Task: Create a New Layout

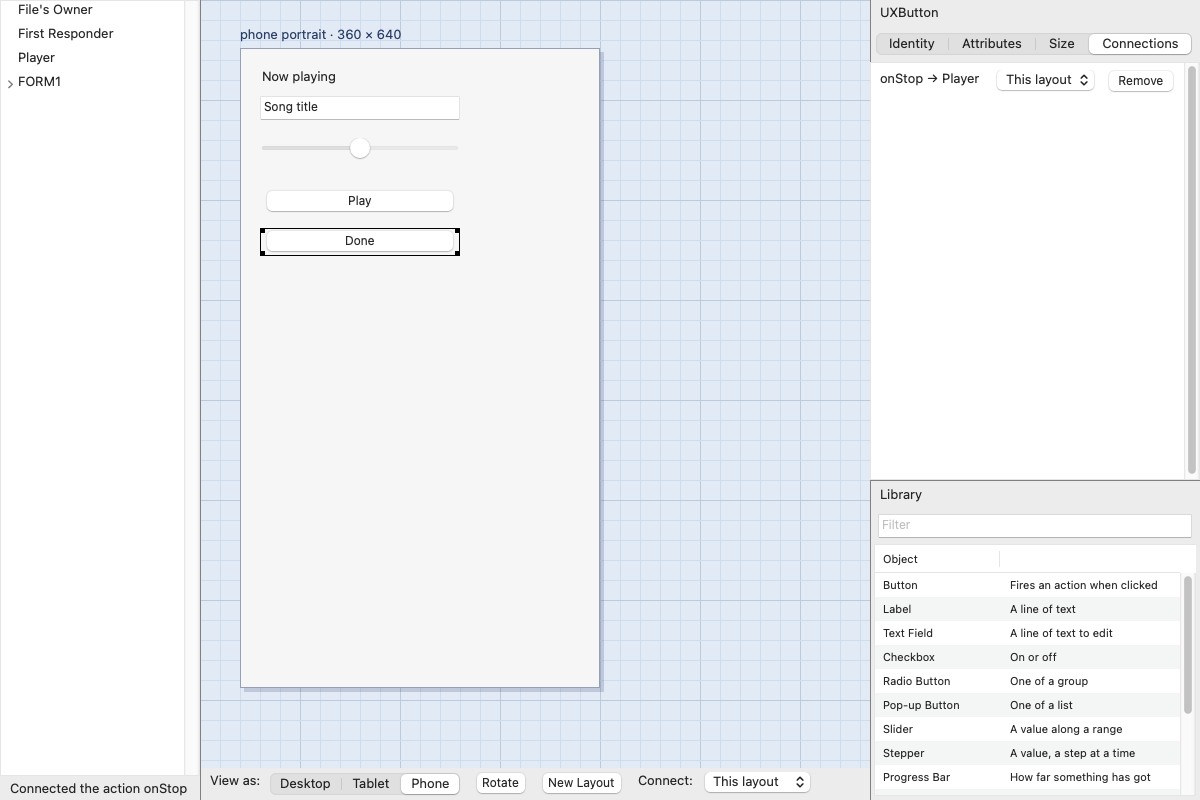Action: [581, 783]
